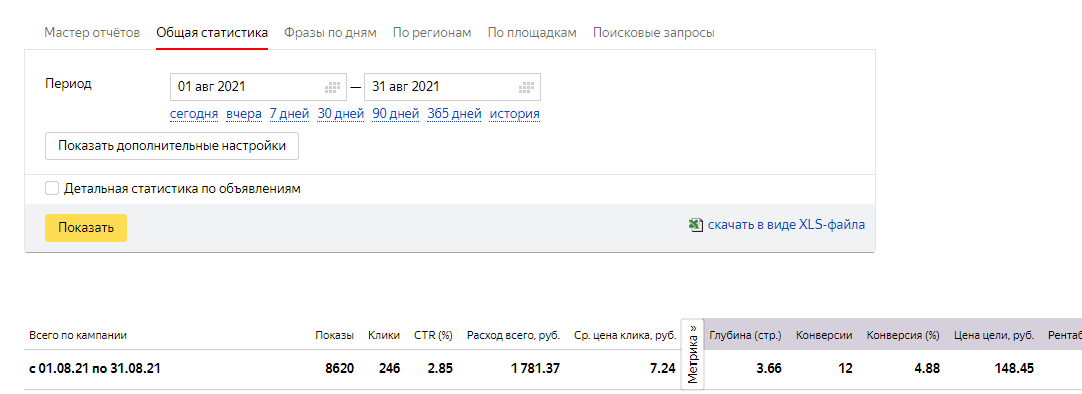The image size is (1082, 394).
Task: Click the Показы column header
Action: (335, 335)
